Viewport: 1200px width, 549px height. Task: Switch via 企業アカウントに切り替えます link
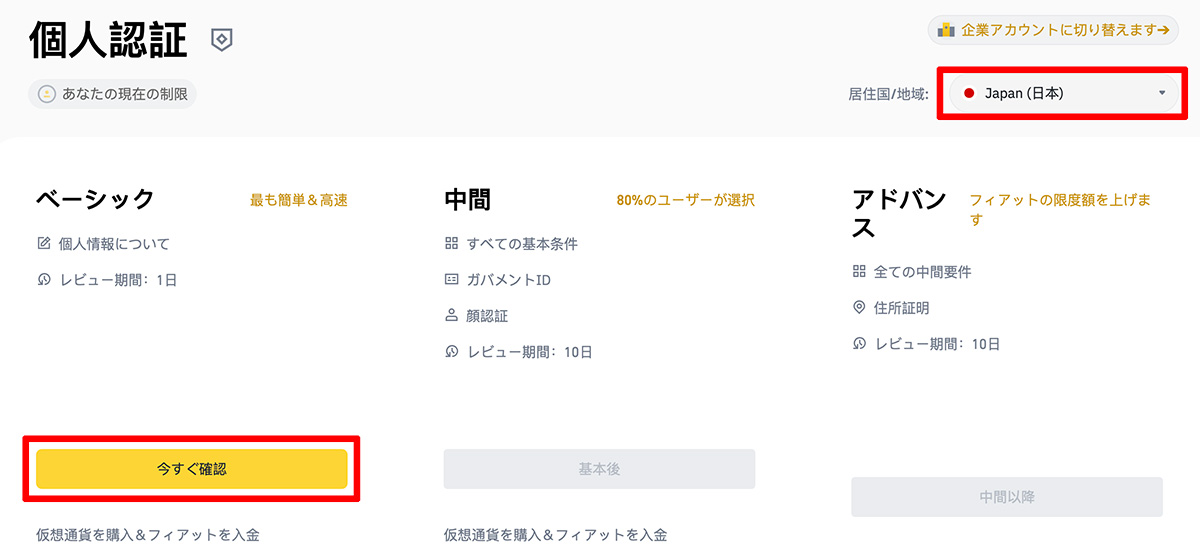(1053, 30)
